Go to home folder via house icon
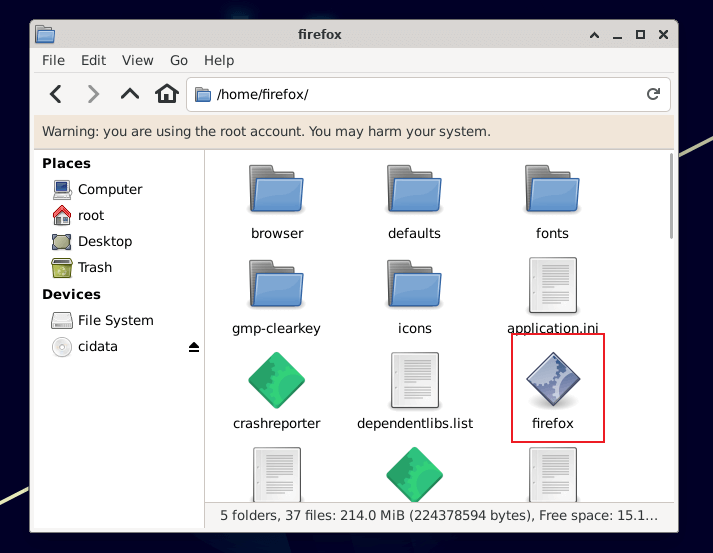Image resolution: width=713 pixels, height=553 pixels. coord(167,94)
